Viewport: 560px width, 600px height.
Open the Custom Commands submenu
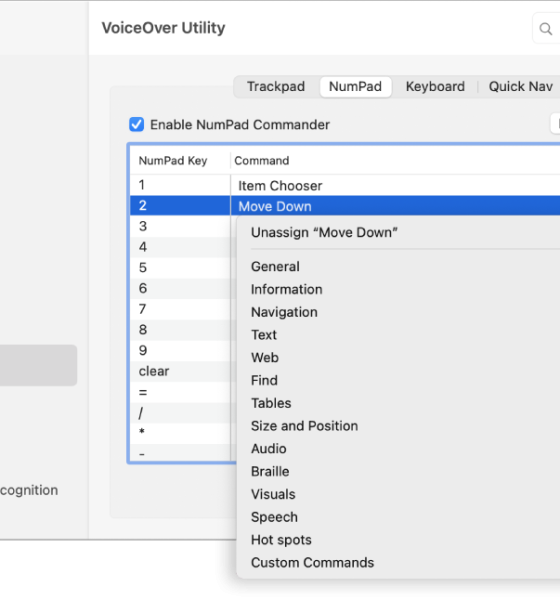tap(312, 562)
